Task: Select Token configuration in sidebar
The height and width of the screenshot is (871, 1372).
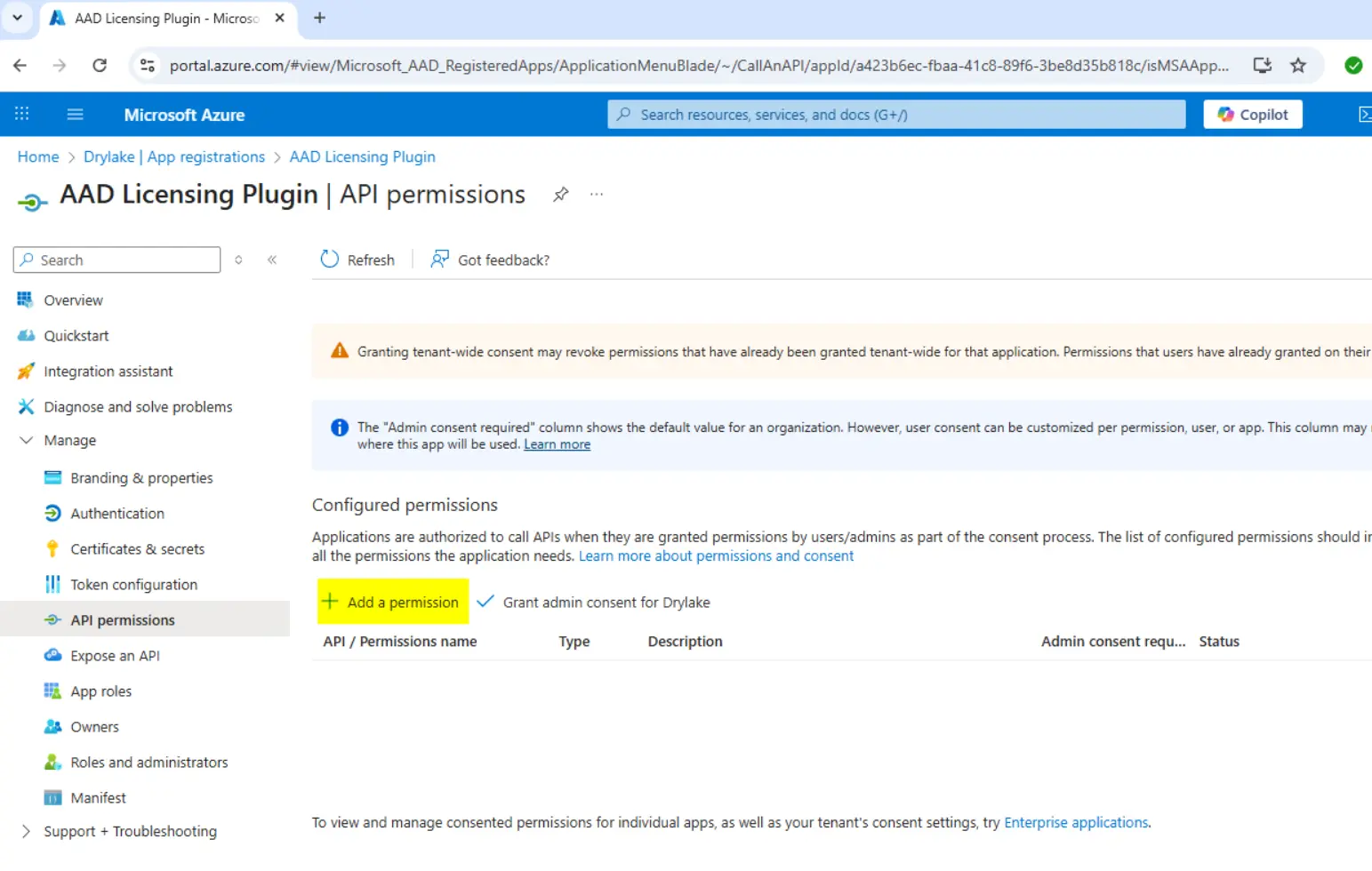Action: (x=133, y=585)
